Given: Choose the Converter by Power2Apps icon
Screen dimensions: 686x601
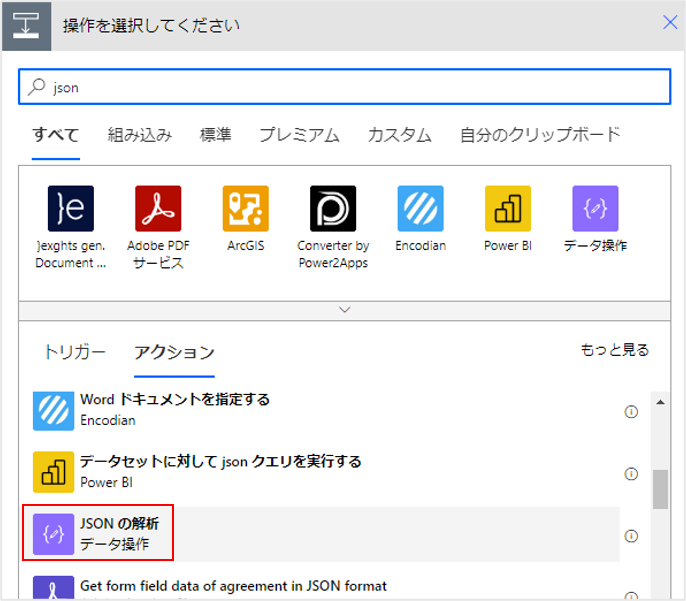Looking at the screenshot, I should point(333,208).
